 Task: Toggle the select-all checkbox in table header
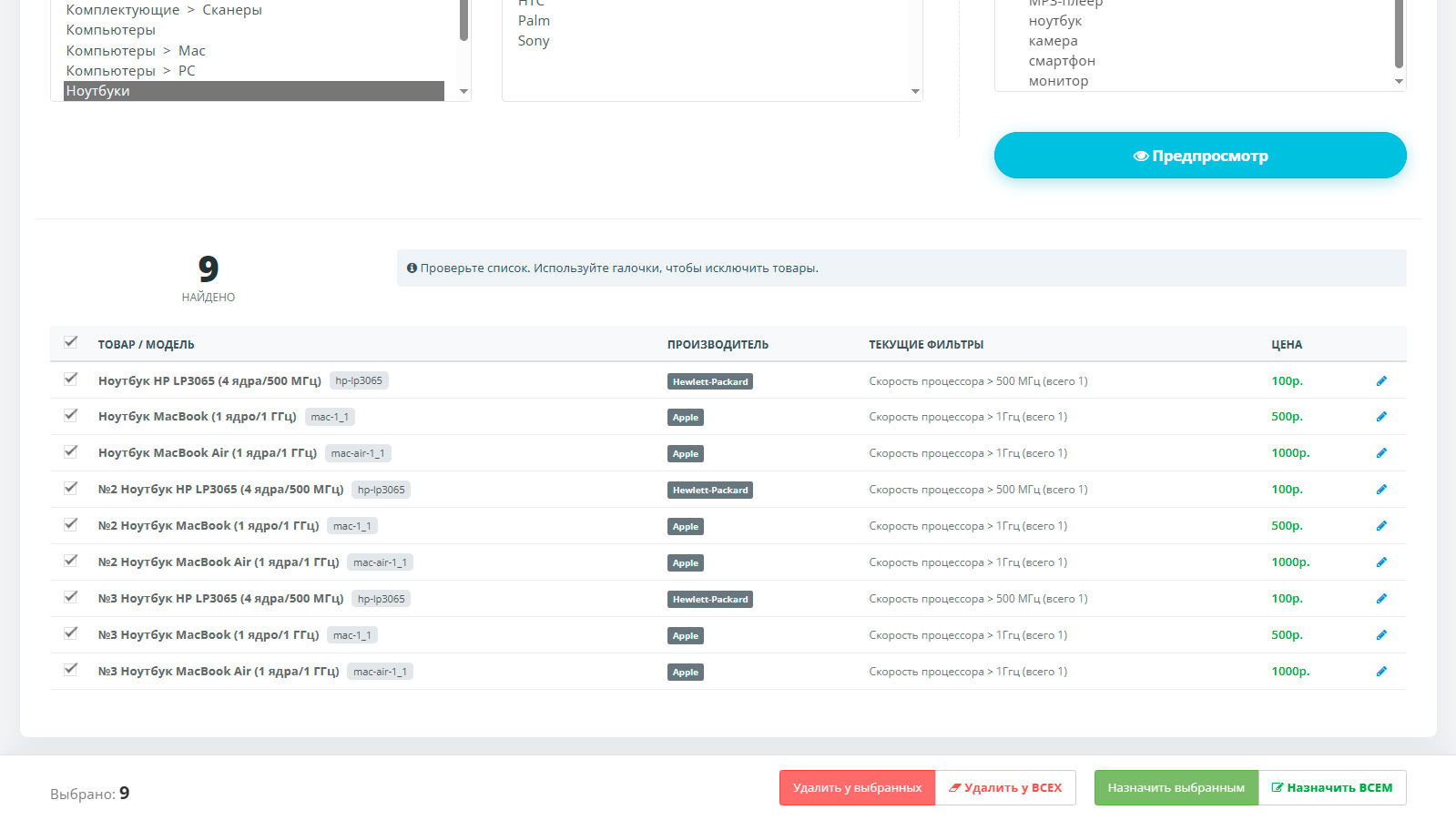71,342
